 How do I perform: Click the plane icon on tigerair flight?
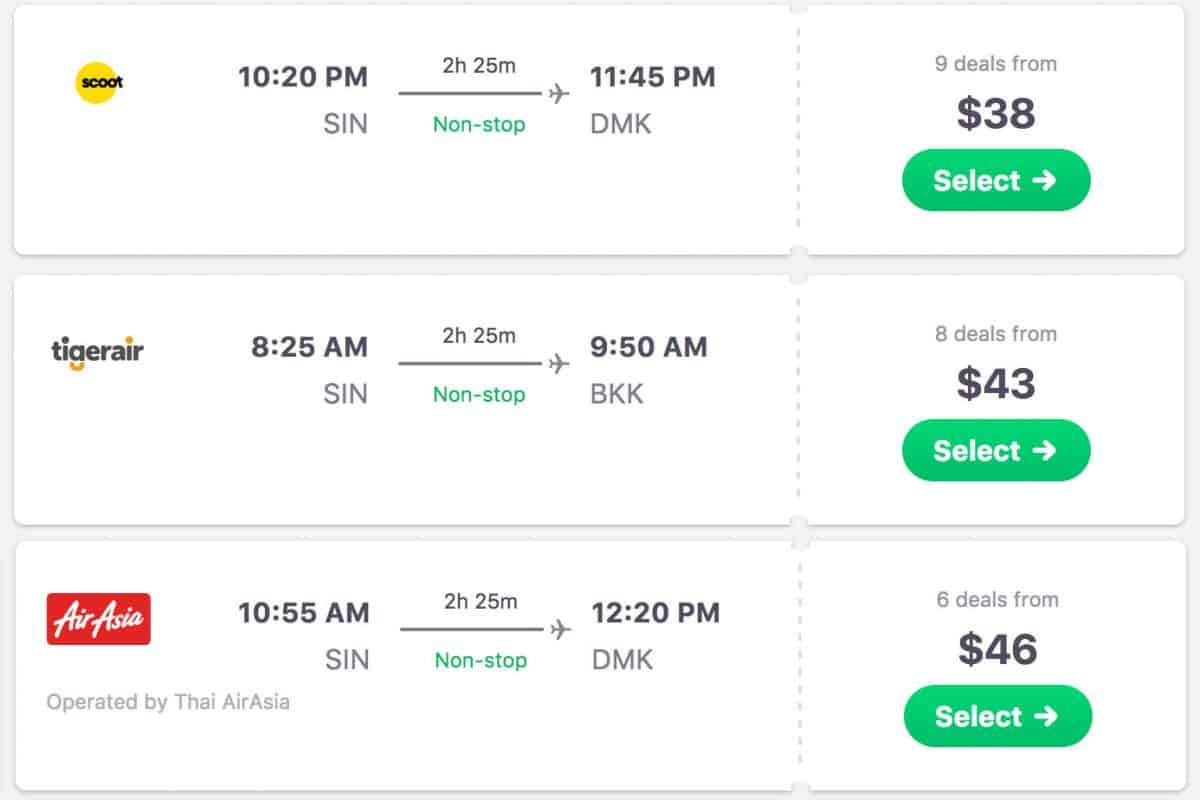coord(558,364)
